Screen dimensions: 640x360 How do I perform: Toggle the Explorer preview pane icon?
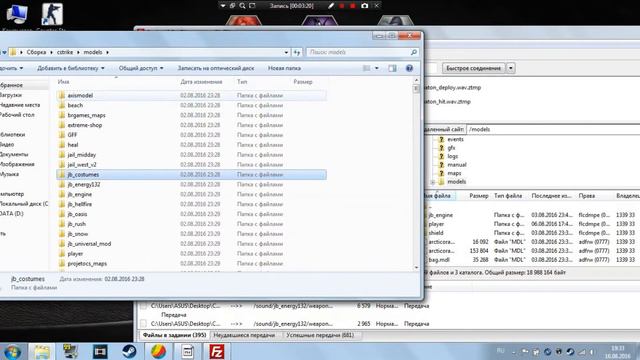[x=392, y=68]
